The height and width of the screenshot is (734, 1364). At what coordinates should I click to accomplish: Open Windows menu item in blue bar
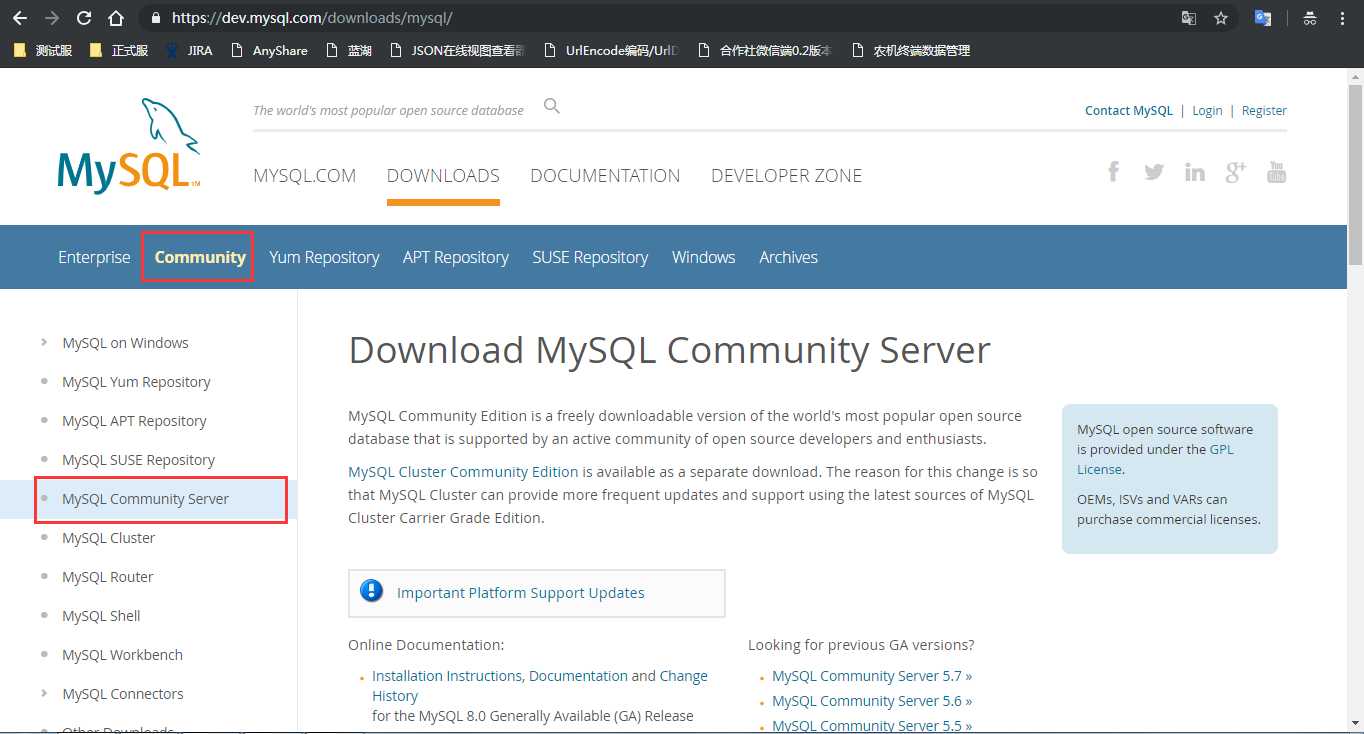(x=704, y=257)
